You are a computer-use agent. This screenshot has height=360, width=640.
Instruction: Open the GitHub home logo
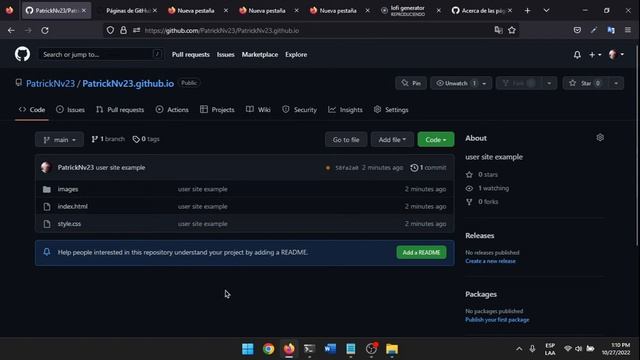pyautogui.click(x=22, y=54)
